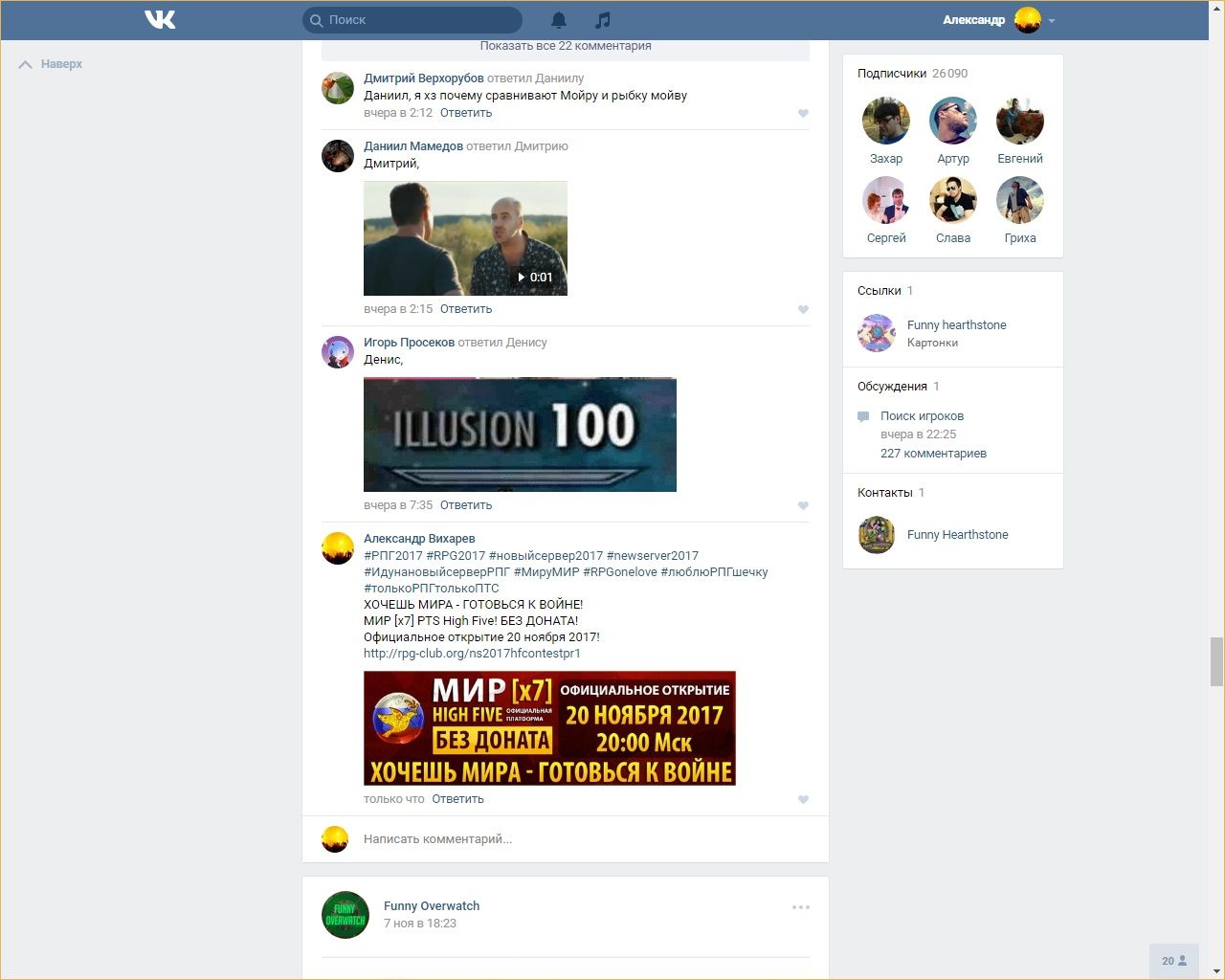Open the 227 комментариев link
Screen dimensions: 1225x980
click(x=933, y=454)
